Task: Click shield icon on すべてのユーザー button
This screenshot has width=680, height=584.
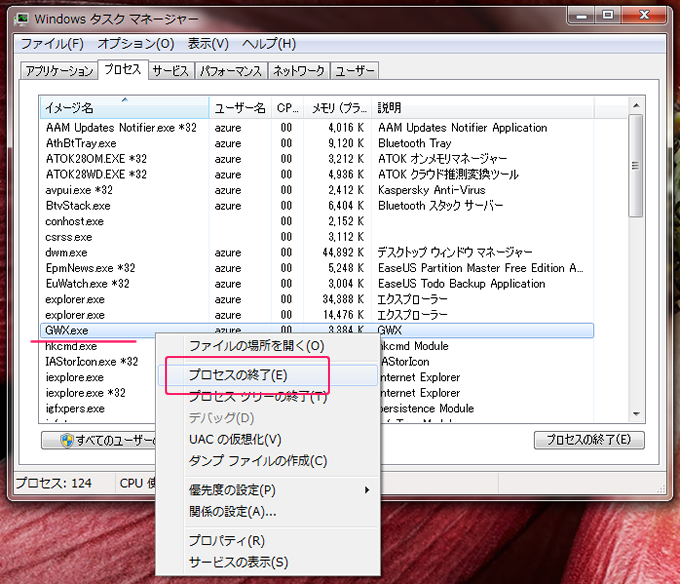Action: pyautogui.click(x=67, y=440)
